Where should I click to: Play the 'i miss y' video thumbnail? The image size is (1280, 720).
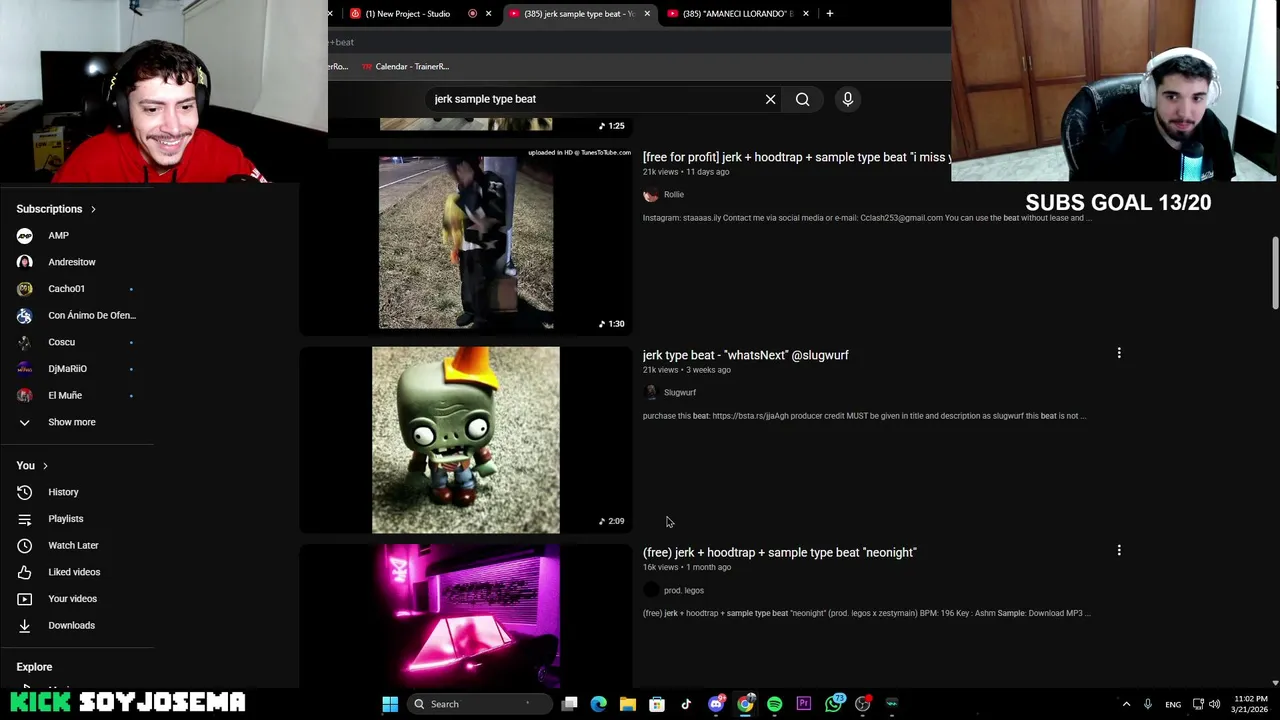point(466,242)
